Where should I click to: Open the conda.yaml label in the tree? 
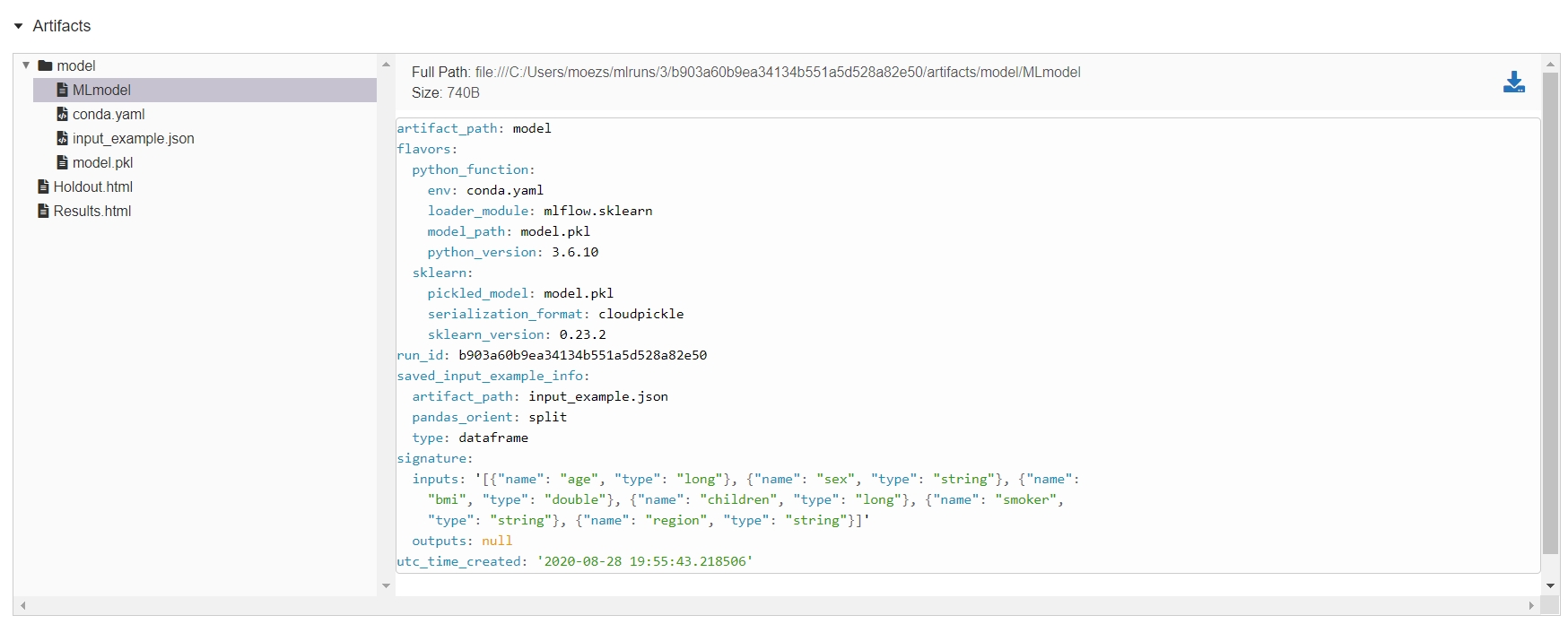(109, 114)
